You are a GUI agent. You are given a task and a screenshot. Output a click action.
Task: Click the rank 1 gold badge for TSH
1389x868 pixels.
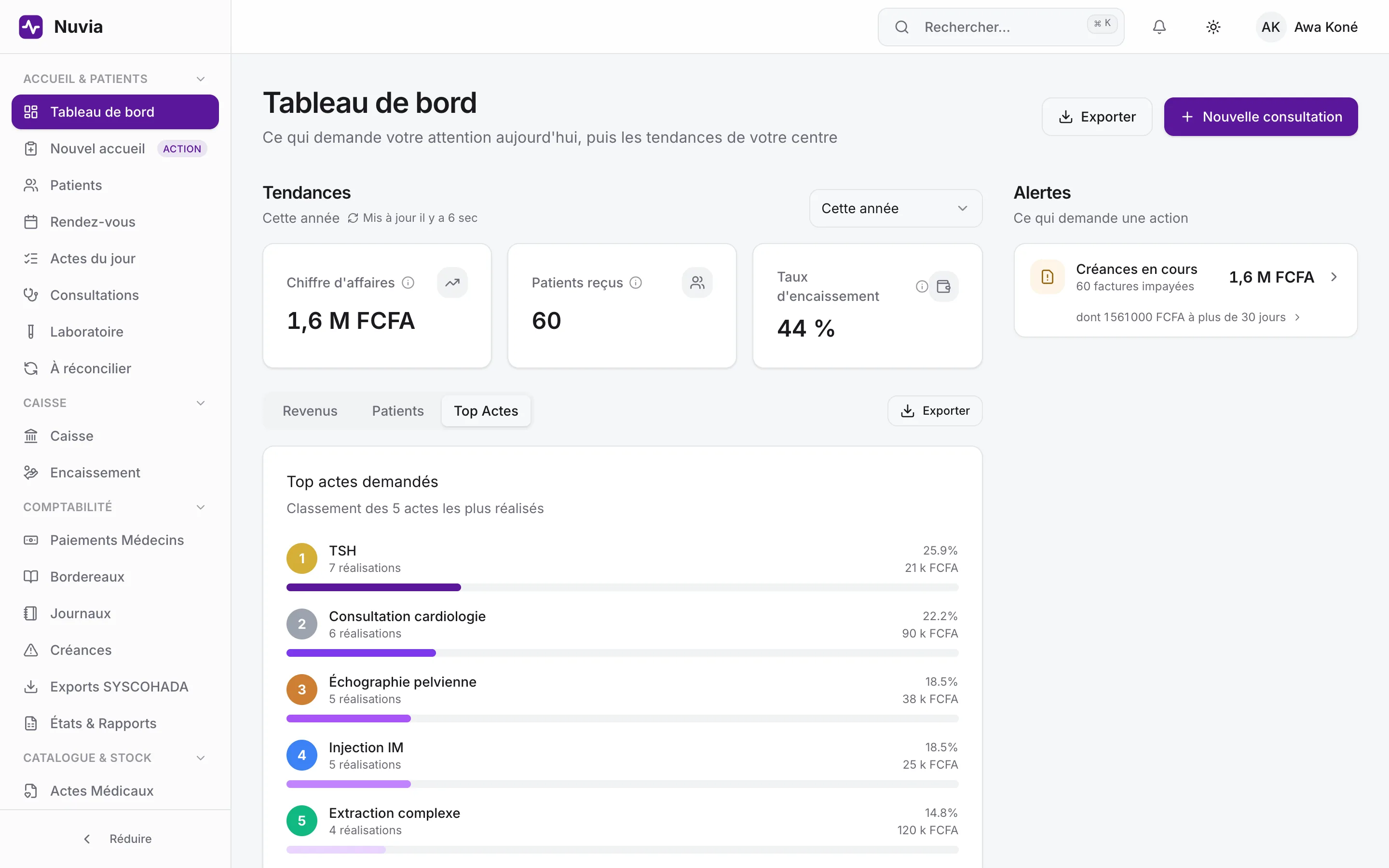[x=302, y=558]
